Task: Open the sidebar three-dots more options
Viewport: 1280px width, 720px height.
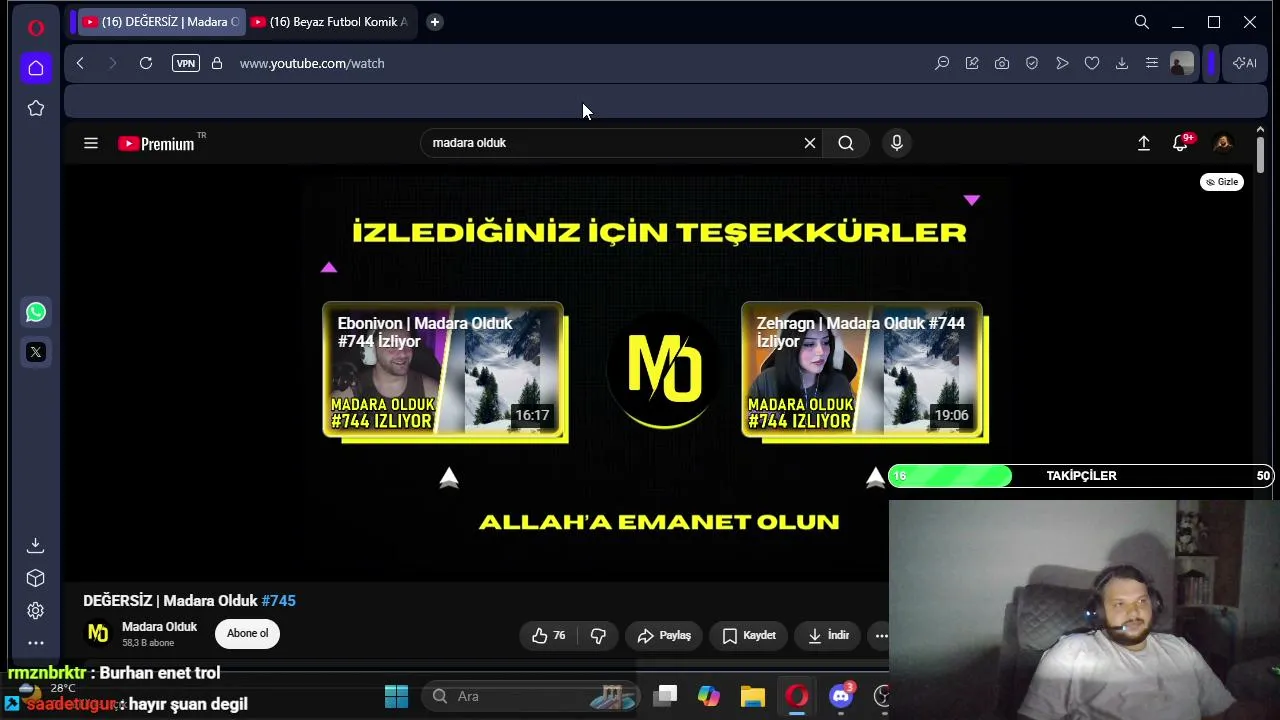Action: [36, 643]
